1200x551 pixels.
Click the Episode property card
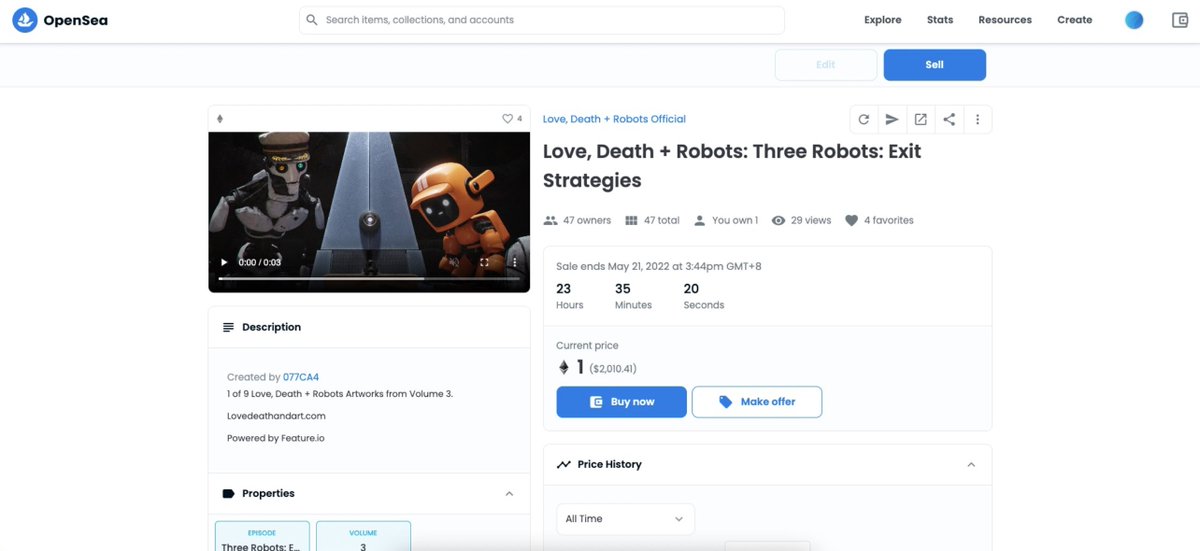coord(262,538)
